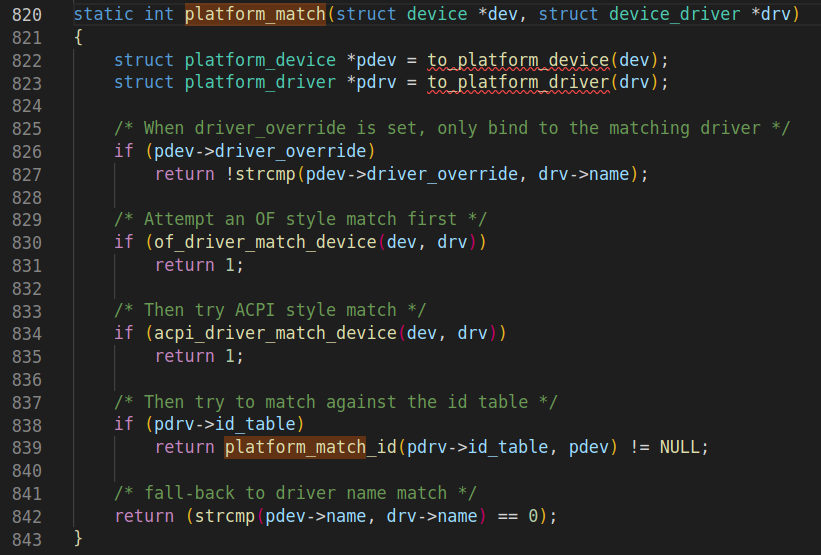Click the comment about driver_override being set
Viewport: 821px width, 555px height.
tap(452, 128)
